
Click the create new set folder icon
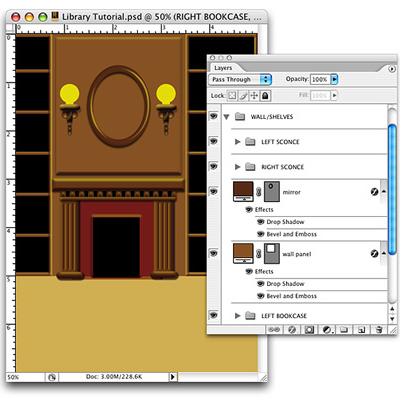(344, 330)
